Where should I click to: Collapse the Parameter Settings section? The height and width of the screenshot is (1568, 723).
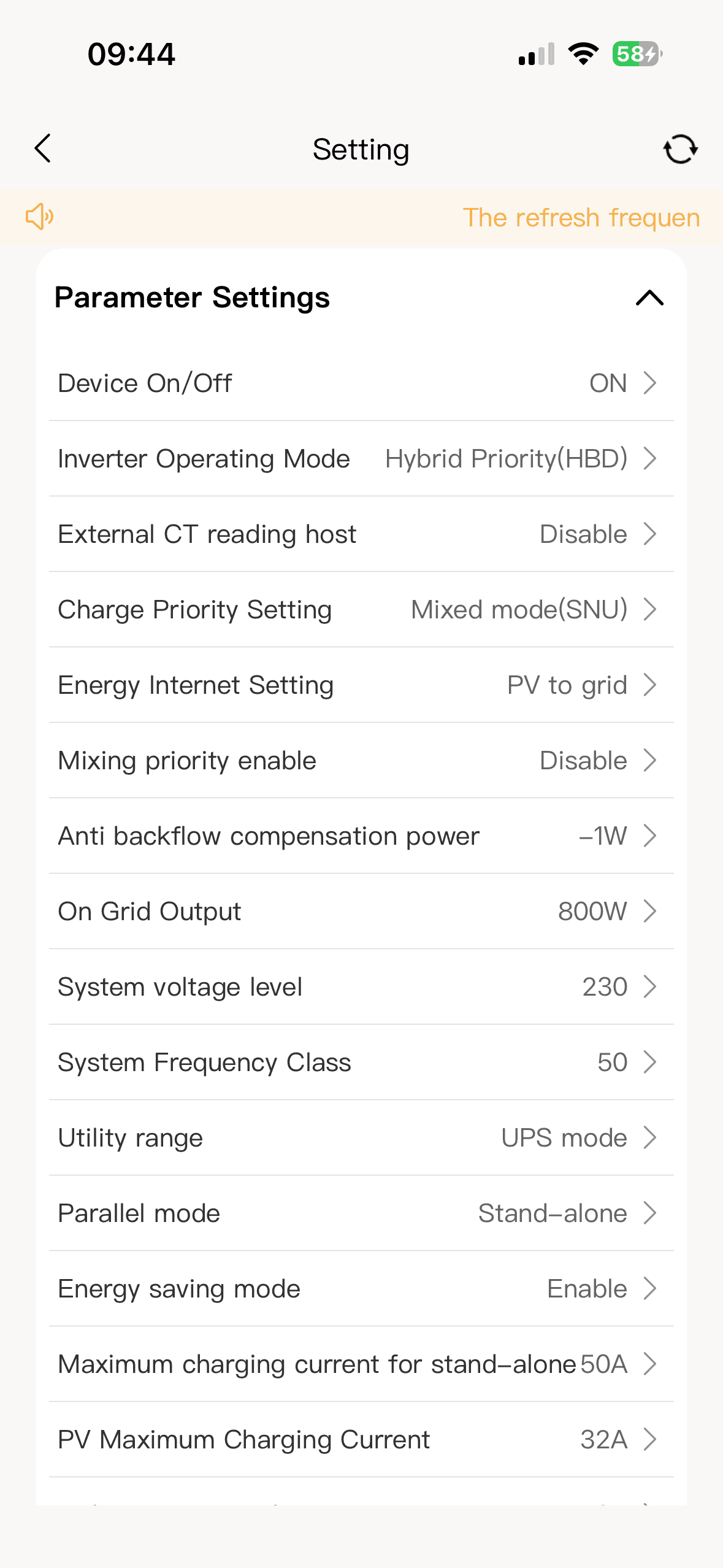pyautogui.click(x=649, y=298)
